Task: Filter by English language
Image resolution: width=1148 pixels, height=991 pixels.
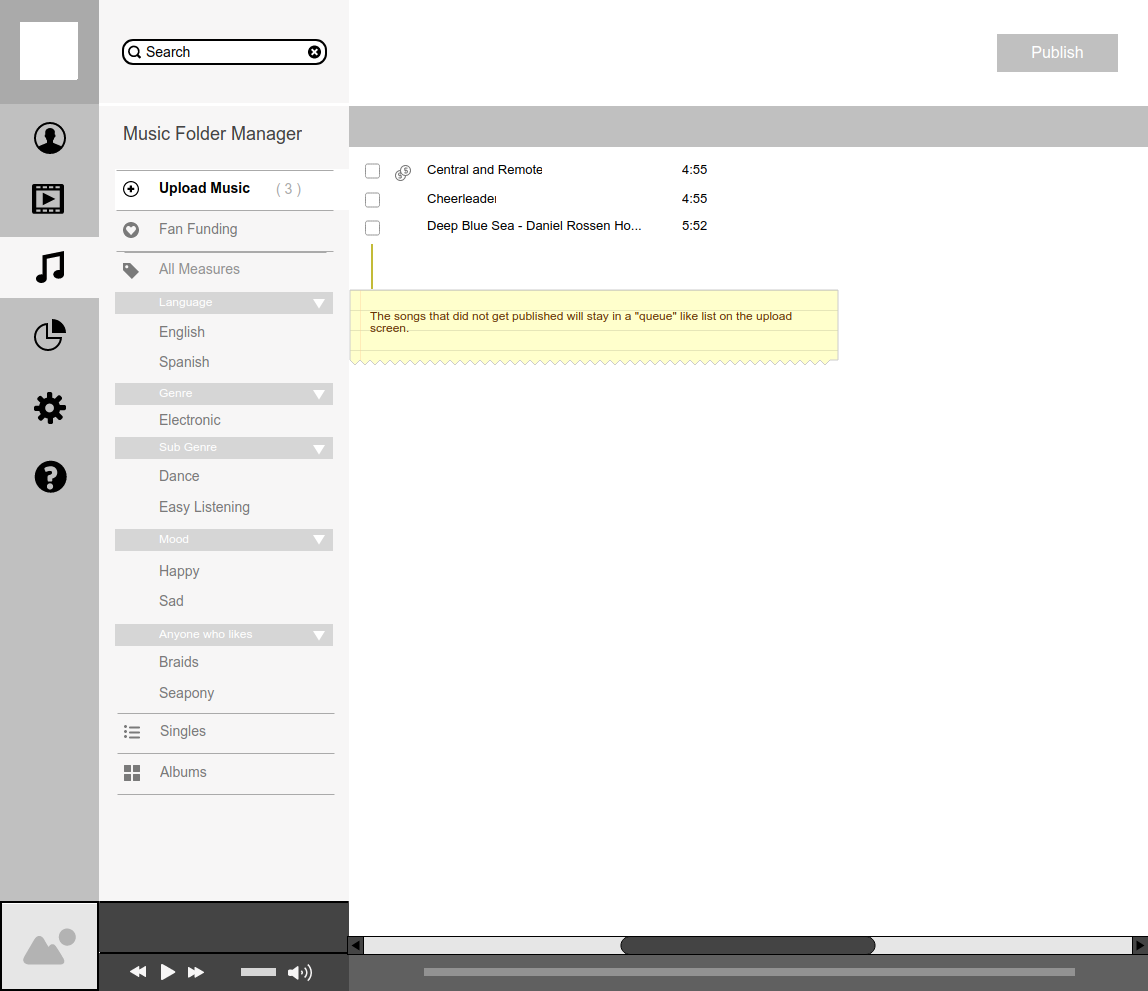Action: (182, 332)
